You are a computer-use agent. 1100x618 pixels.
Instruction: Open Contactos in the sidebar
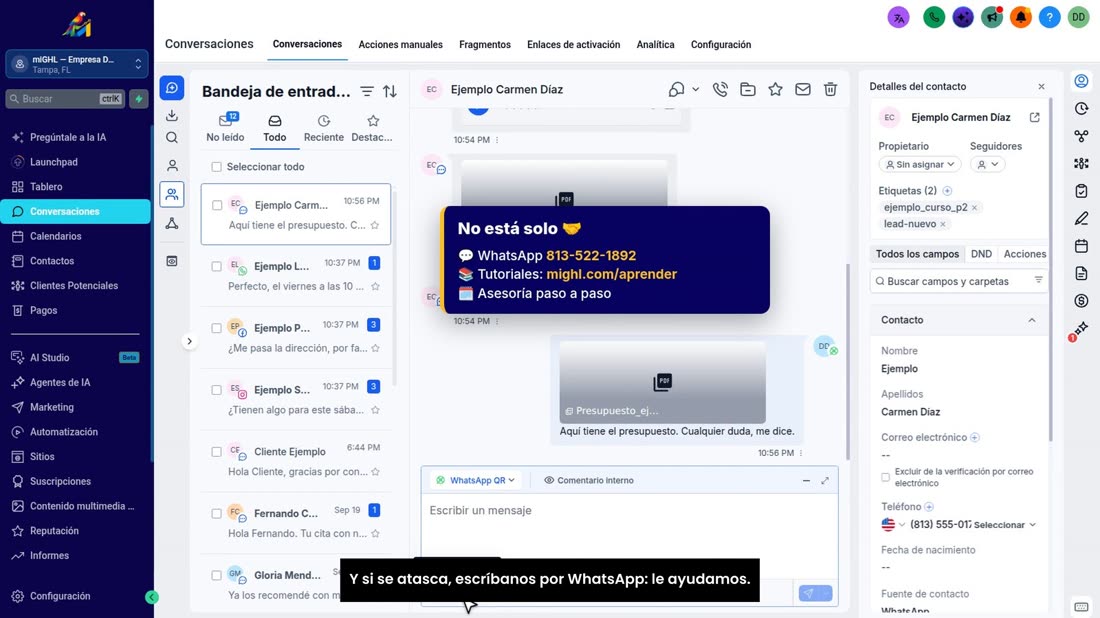tap(52, 261)
